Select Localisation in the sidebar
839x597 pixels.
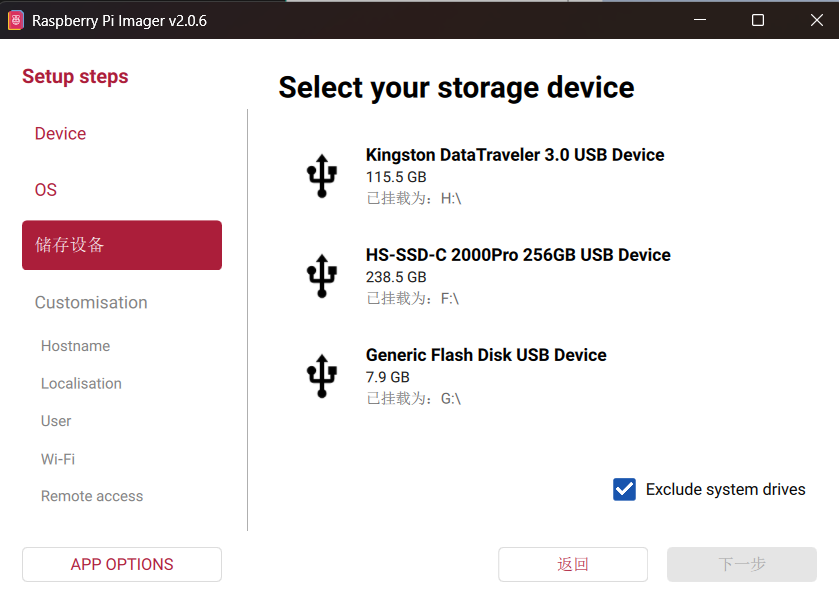81,384
